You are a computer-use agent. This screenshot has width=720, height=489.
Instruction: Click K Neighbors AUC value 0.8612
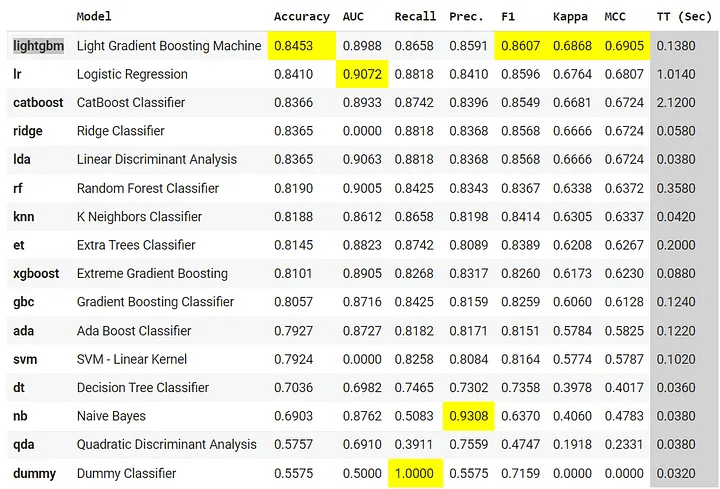pyautogui.click(x=362, y=217)
